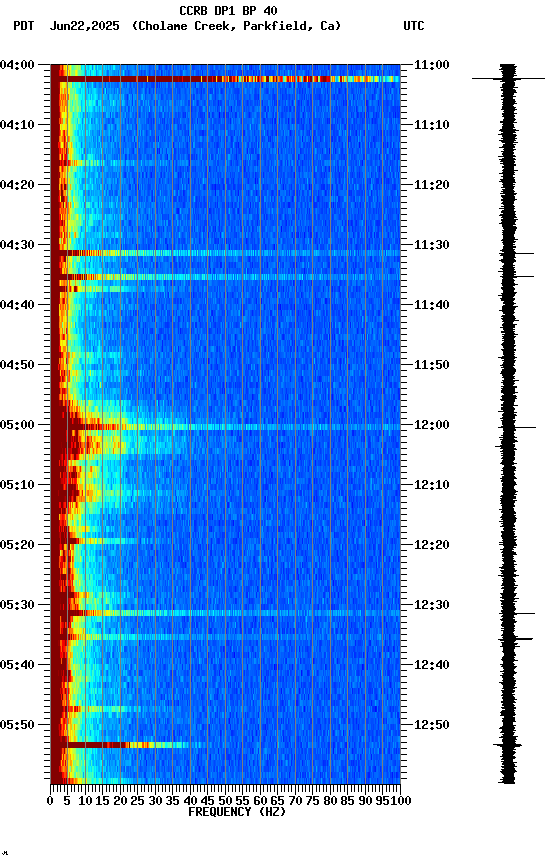Click the 11:30 UTC time label

(431, 245)
